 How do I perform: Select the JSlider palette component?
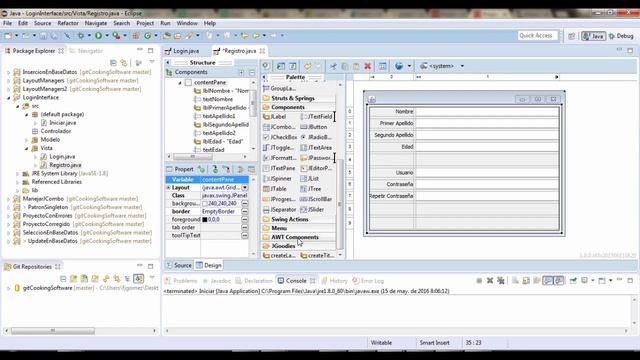pyautogui.click(x=313, y=210)
